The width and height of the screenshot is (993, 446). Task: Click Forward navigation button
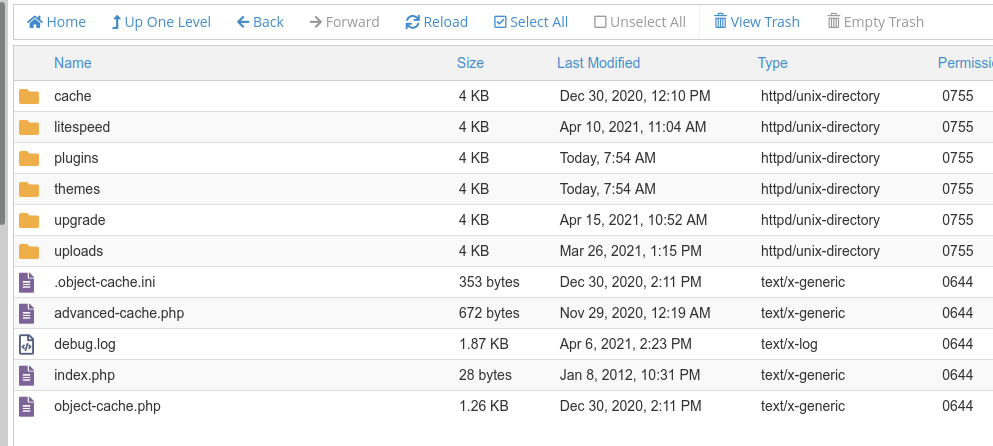[345, 22]
